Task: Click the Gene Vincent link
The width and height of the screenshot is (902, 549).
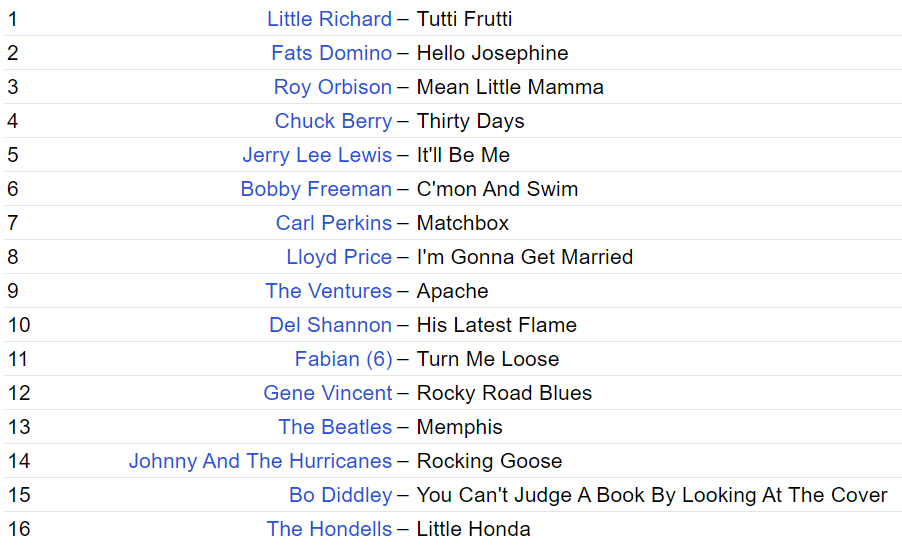Action: point(327,393)
